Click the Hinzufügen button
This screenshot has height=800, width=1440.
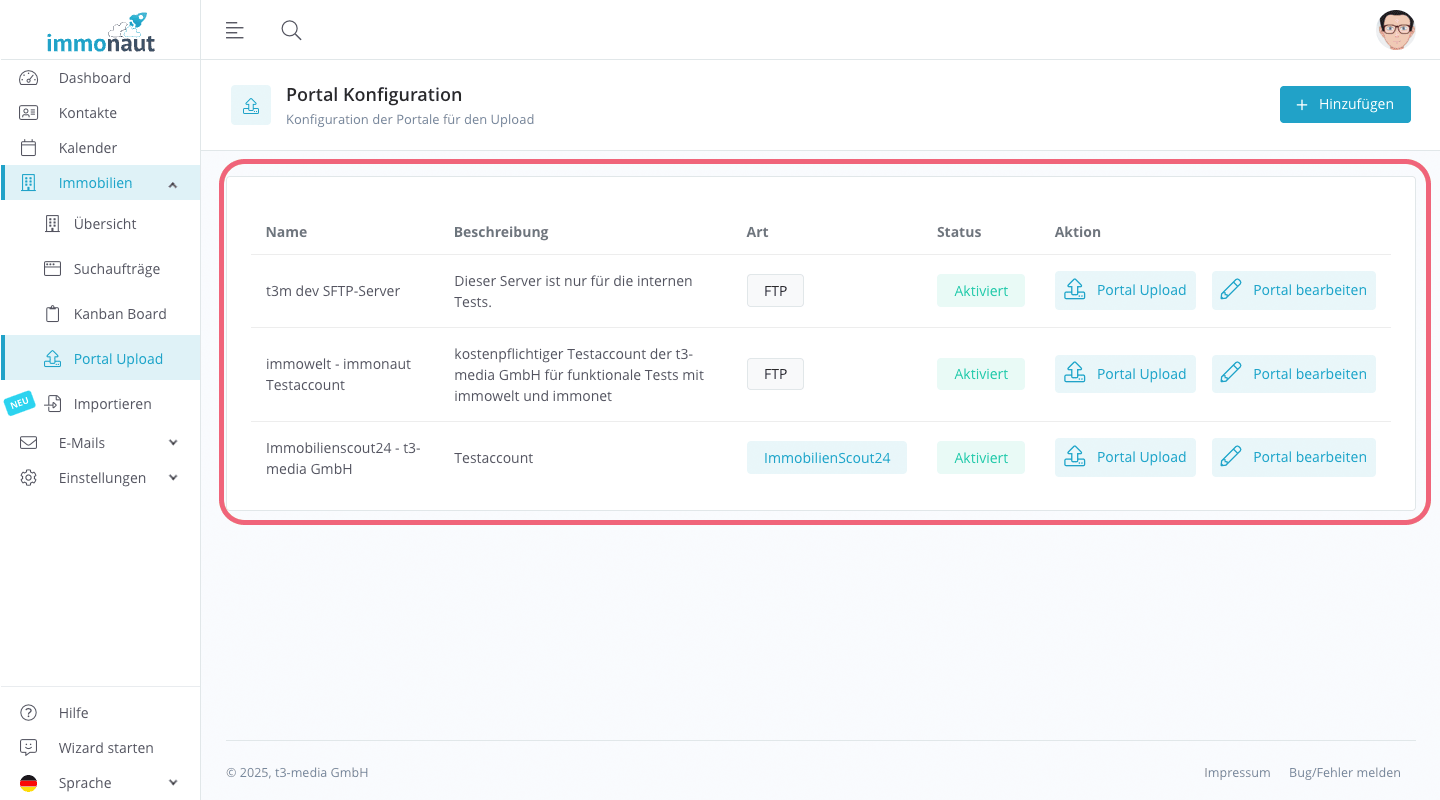click(1345, 104)
